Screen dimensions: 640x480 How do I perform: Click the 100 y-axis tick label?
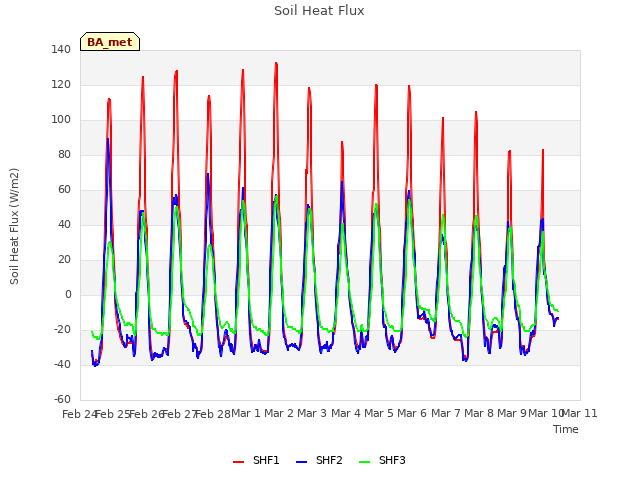tap(61, 120)
